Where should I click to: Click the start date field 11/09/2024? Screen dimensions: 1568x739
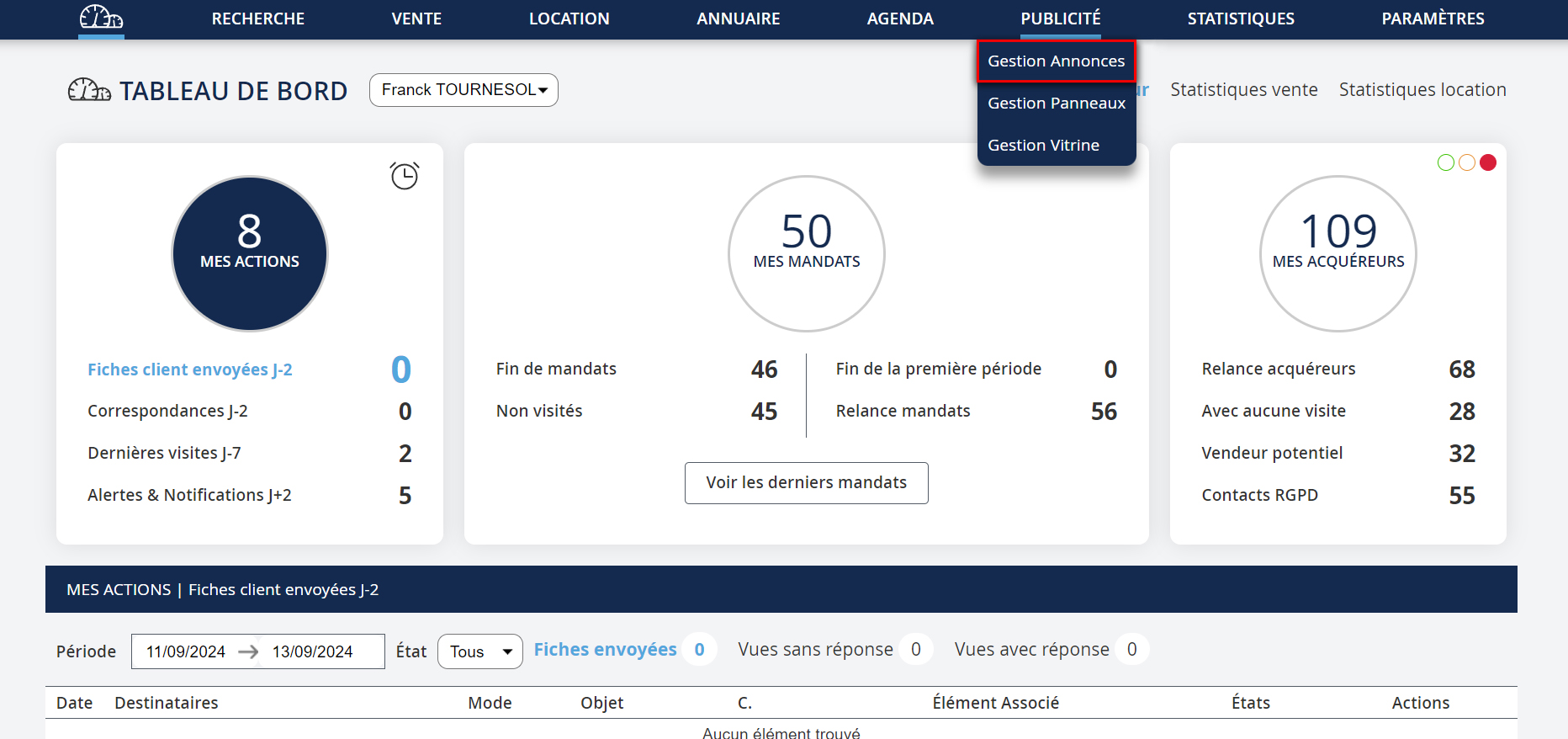[186, 651]
